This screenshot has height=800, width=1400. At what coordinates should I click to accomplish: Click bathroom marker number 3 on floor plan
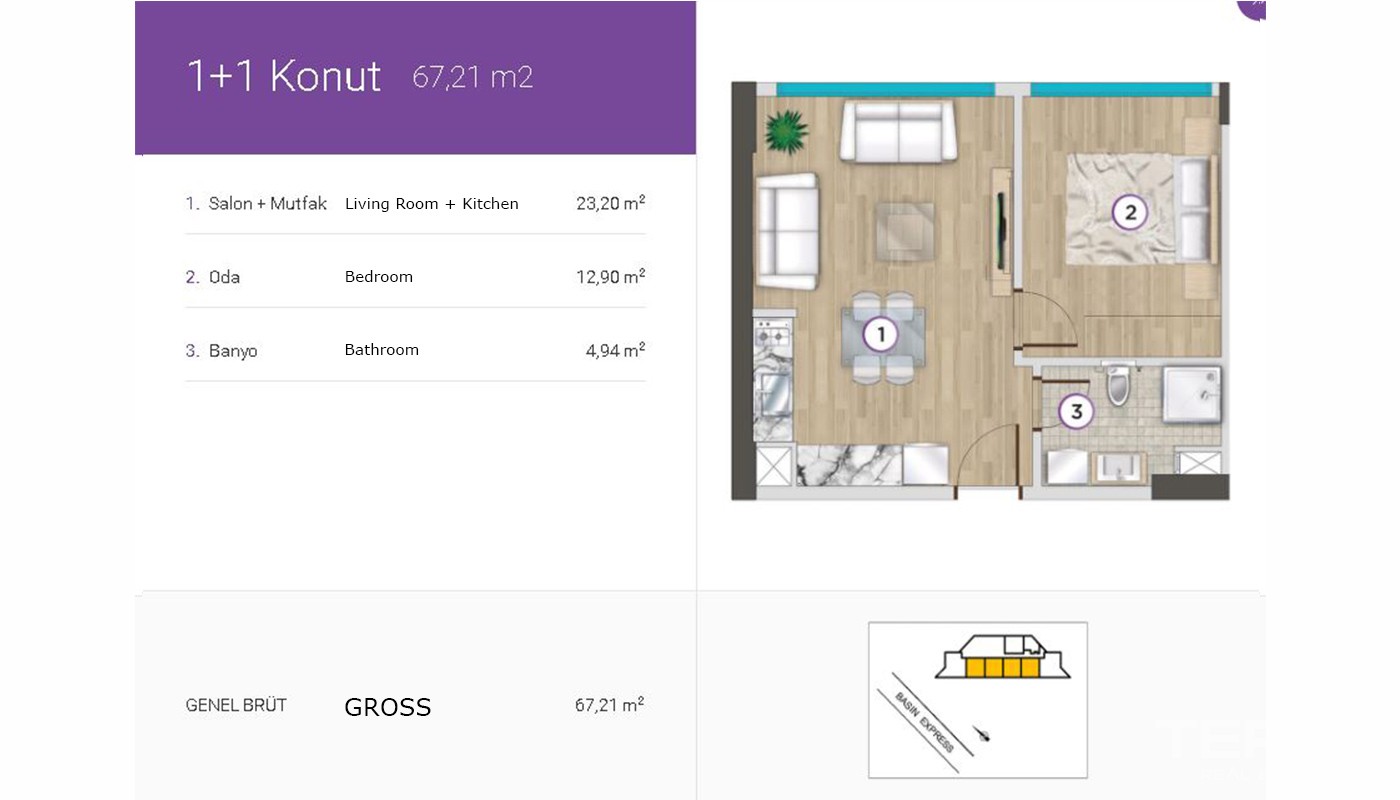1076,411
